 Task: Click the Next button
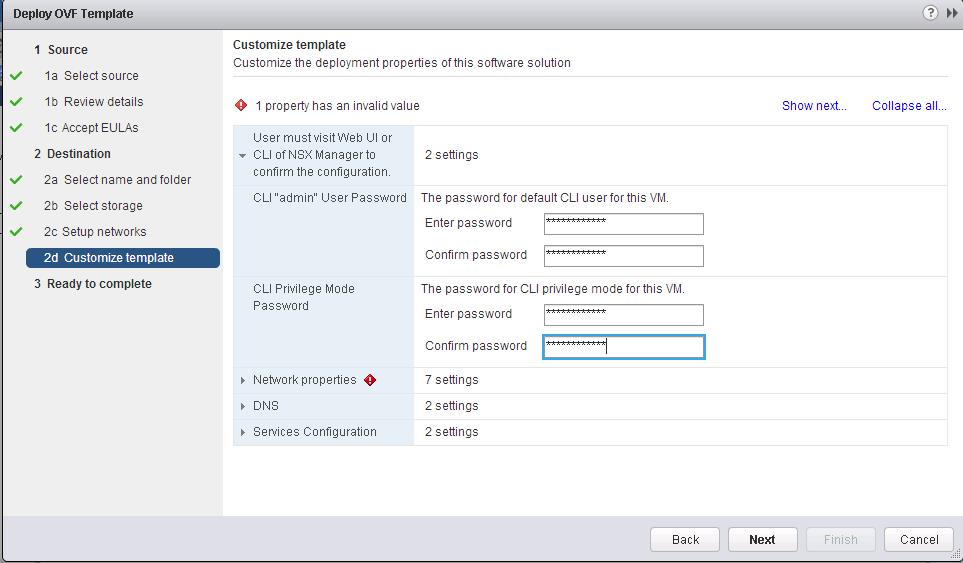click(x=762, y=540)
